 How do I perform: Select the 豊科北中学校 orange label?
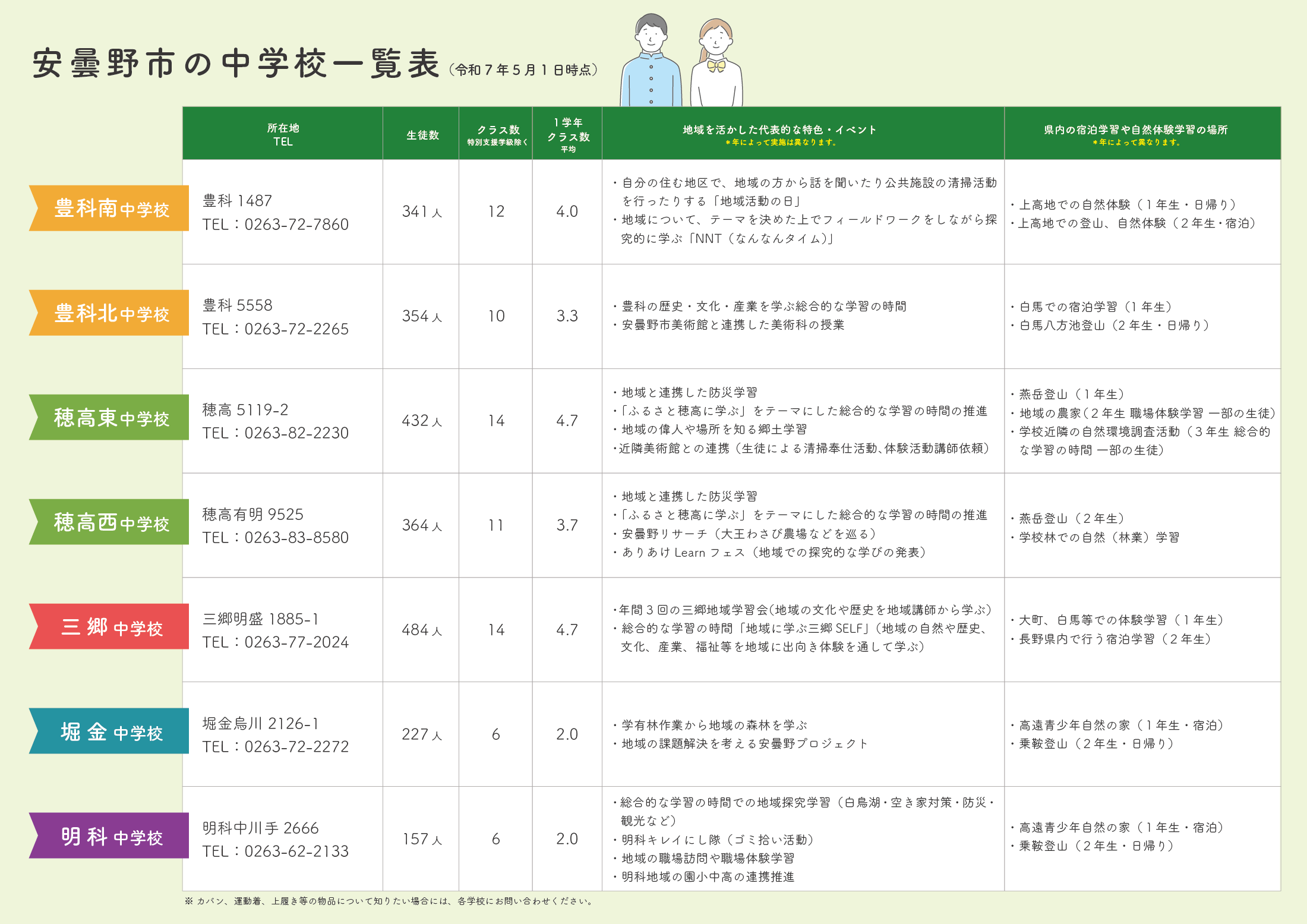click(x=111, y=313)
